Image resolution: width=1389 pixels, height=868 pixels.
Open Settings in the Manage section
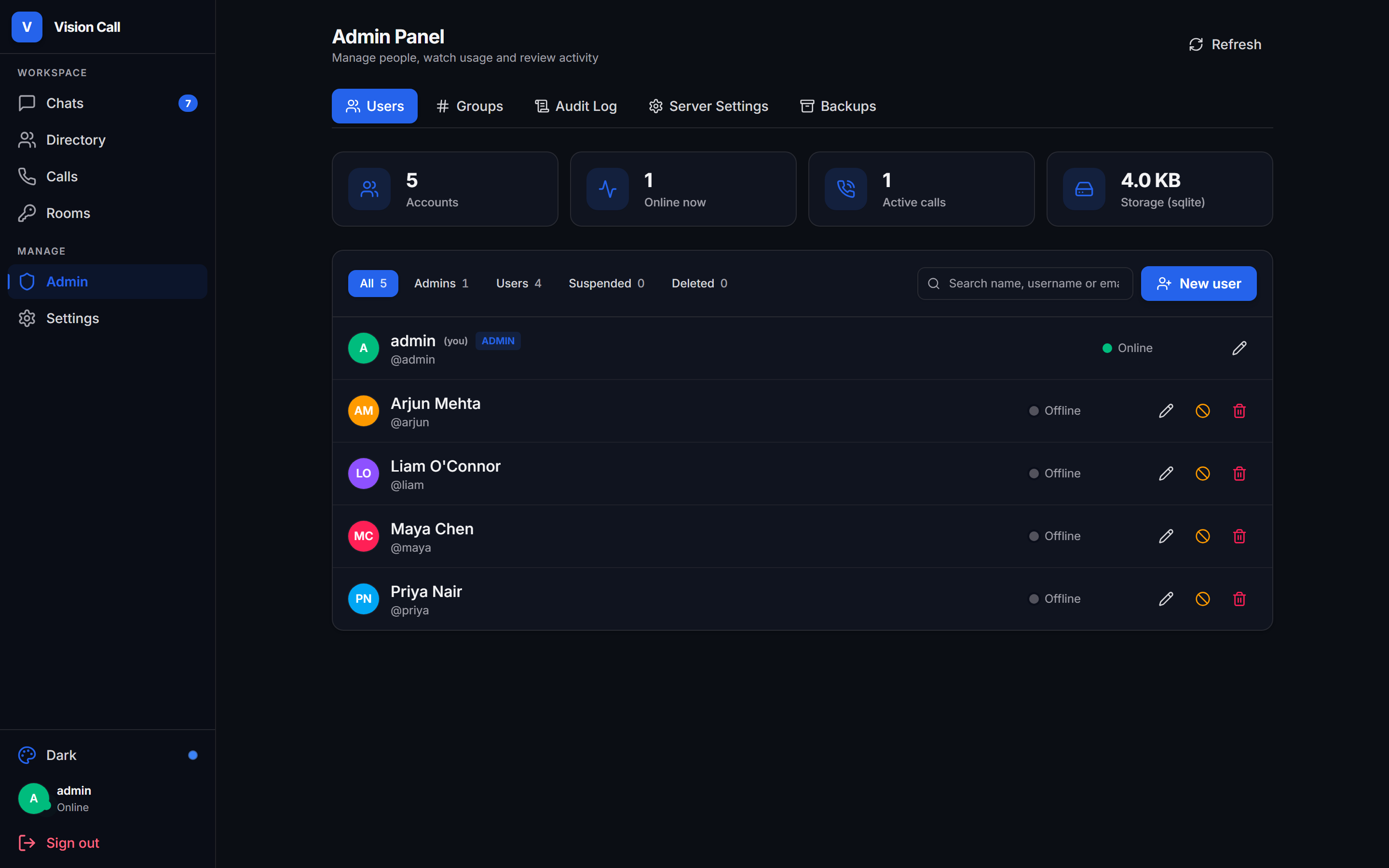108,318
